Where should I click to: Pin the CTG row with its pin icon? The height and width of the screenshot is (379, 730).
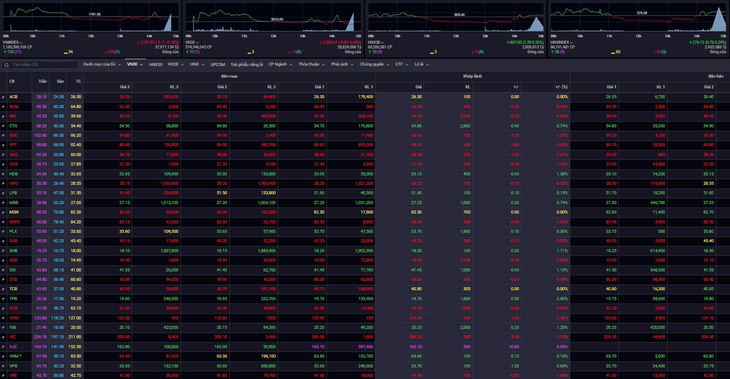click(3, 126)
